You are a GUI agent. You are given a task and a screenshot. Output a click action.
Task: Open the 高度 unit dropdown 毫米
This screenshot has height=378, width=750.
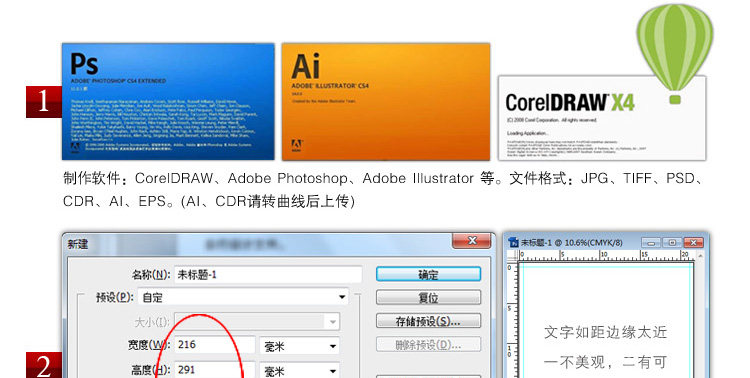coord(299,371)
